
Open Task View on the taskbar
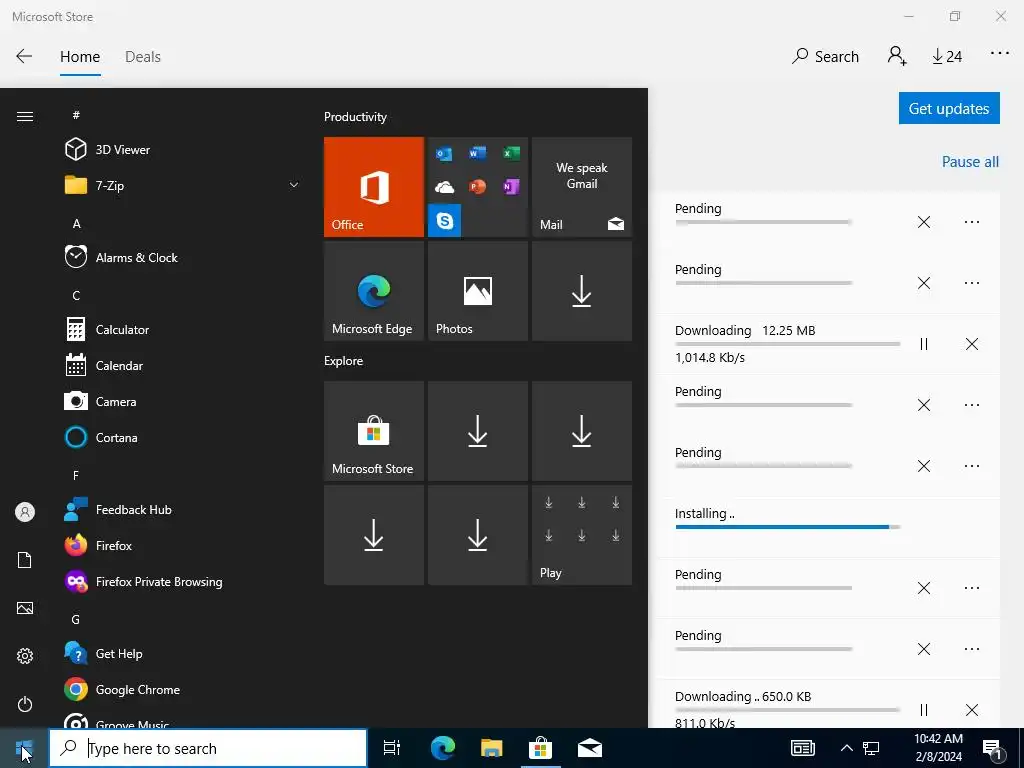point(392,748)
